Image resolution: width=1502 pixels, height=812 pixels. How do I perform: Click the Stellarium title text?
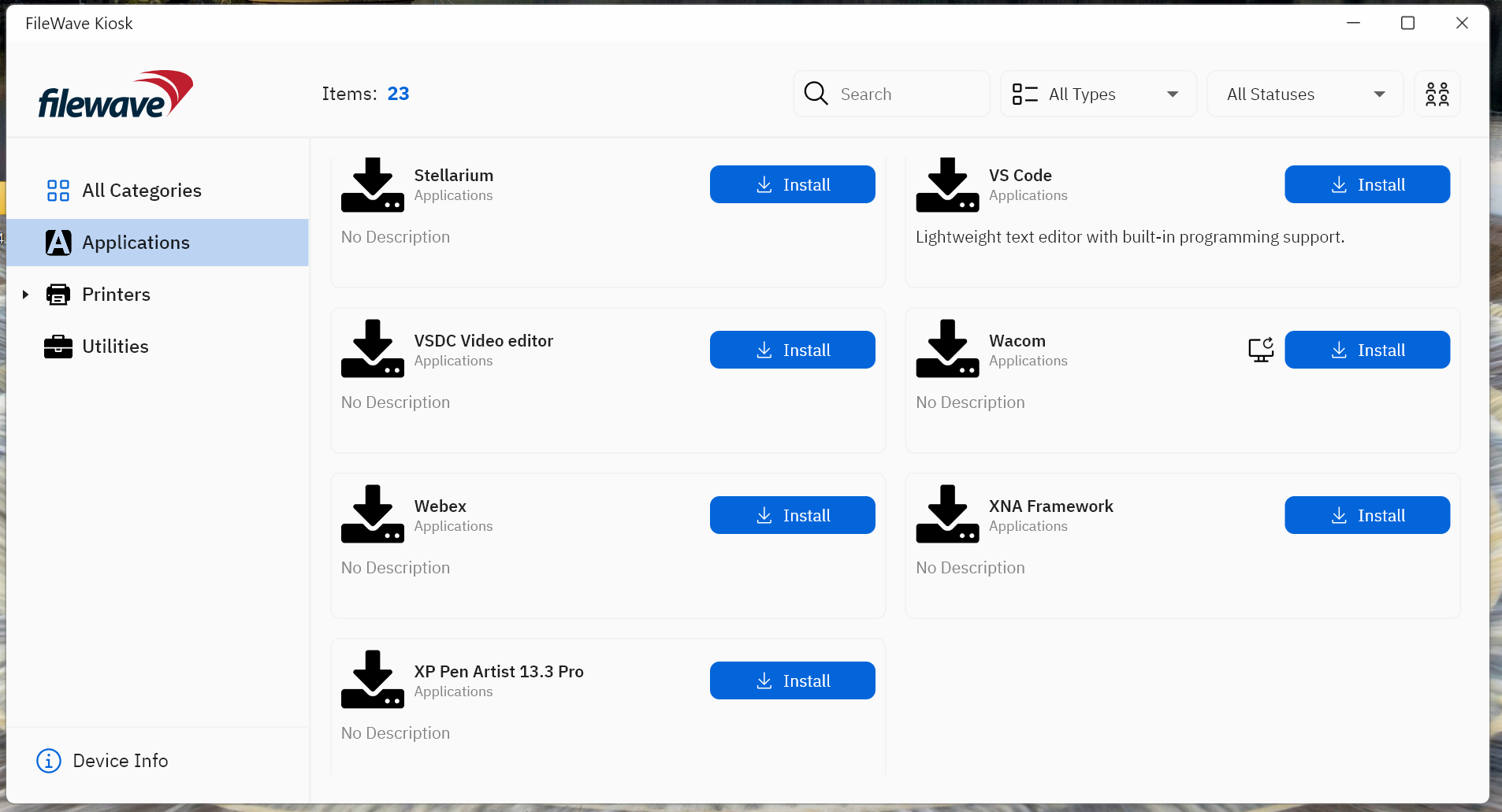454,176
